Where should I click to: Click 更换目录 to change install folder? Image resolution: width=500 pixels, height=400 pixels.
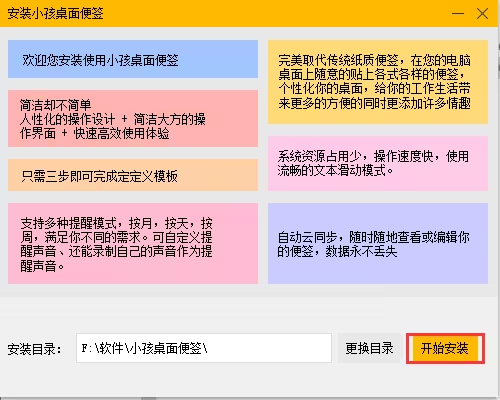coord(369,348)
